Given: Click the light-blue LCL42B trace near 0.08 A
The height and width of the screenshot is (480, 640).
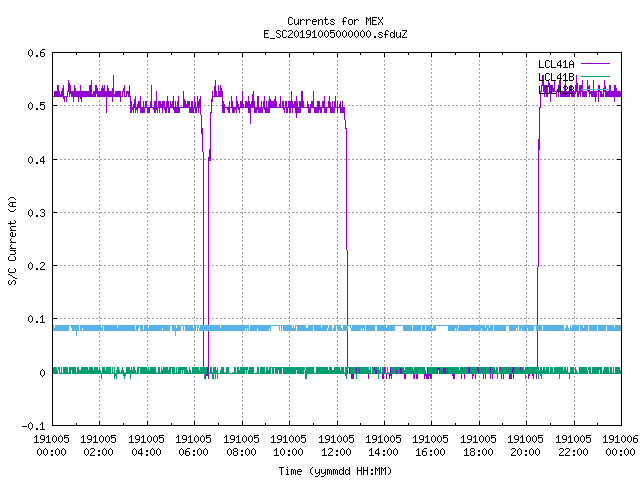Looking at the screenshot, I should [337, 328].
